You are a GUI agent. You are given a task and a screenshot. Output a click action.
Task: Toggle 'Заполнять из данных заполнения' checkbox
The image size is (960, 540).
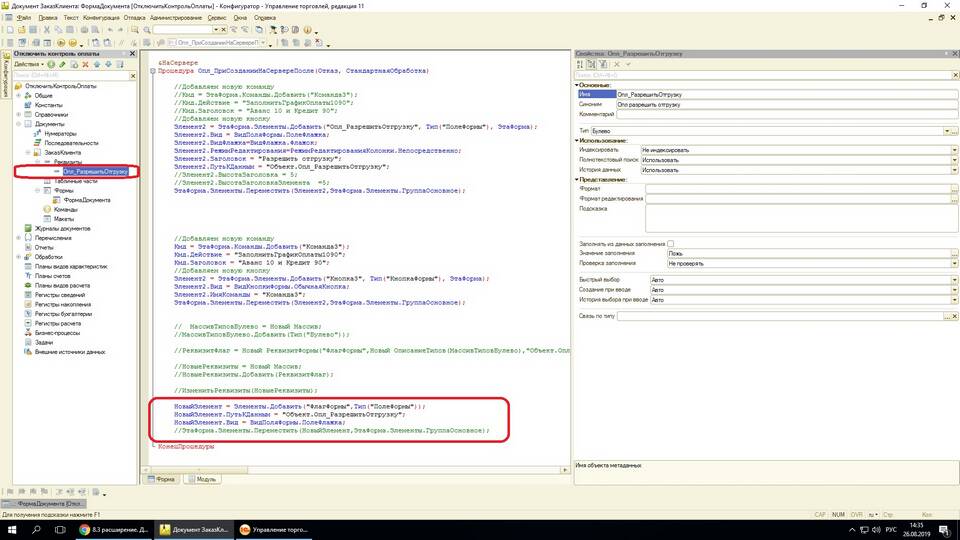pos(671,243)
